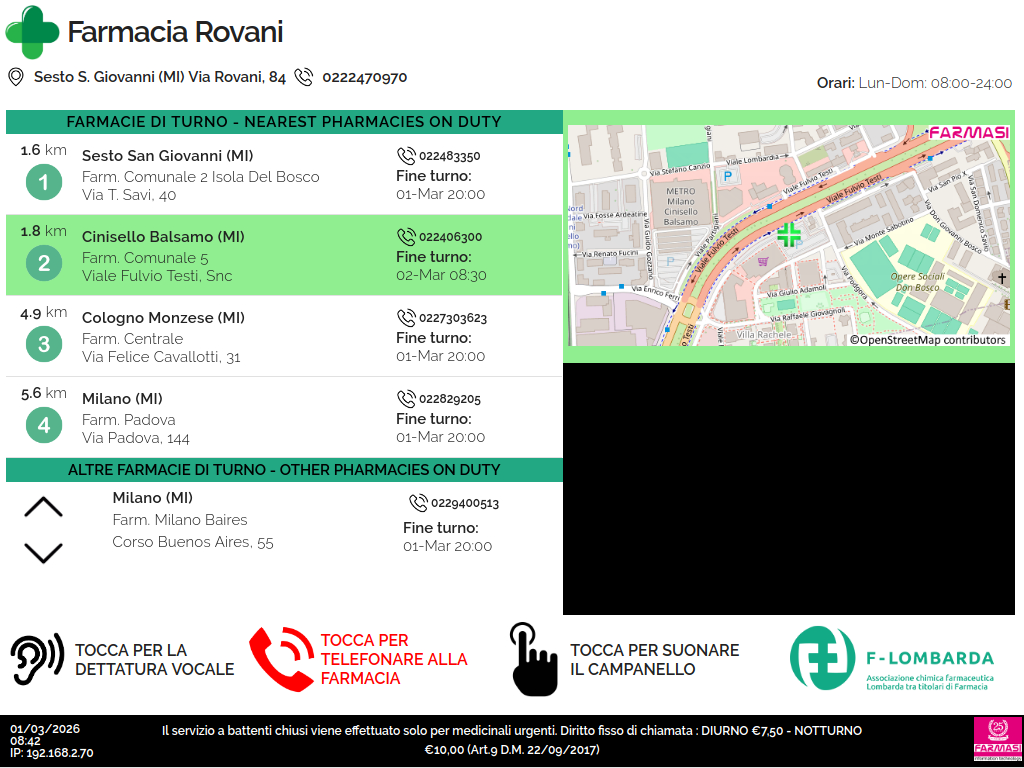Tap the ear icon for voice dictation
This screenshot has height=768, width=1024.
[37, 659]
